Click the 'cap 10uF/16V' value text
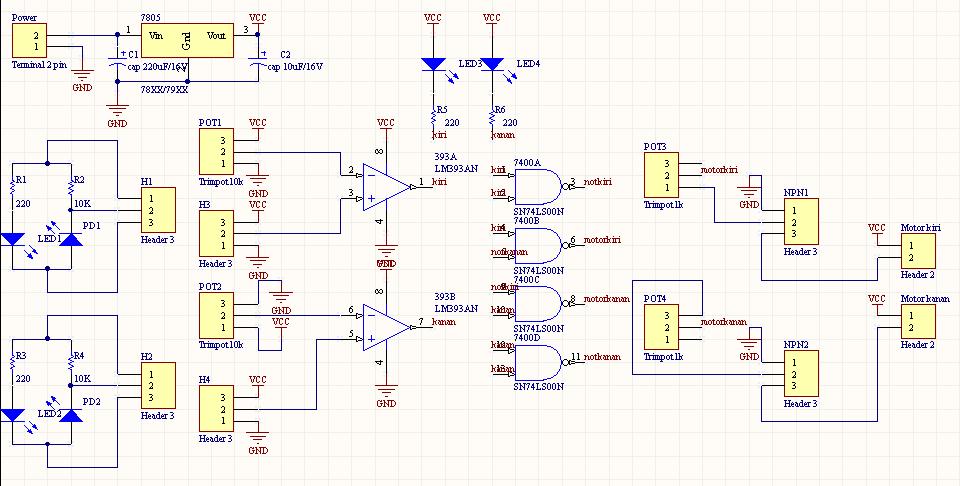 pyautogui.click(x=295, y=67)
